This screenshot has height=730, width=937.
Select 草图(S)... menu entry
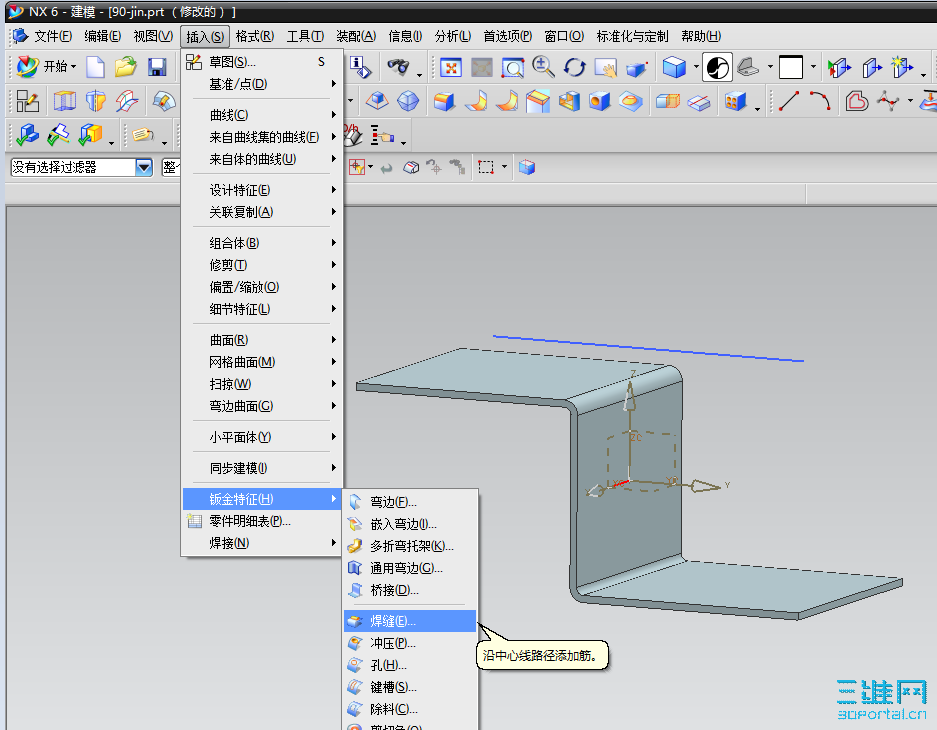tap(262, 62)
